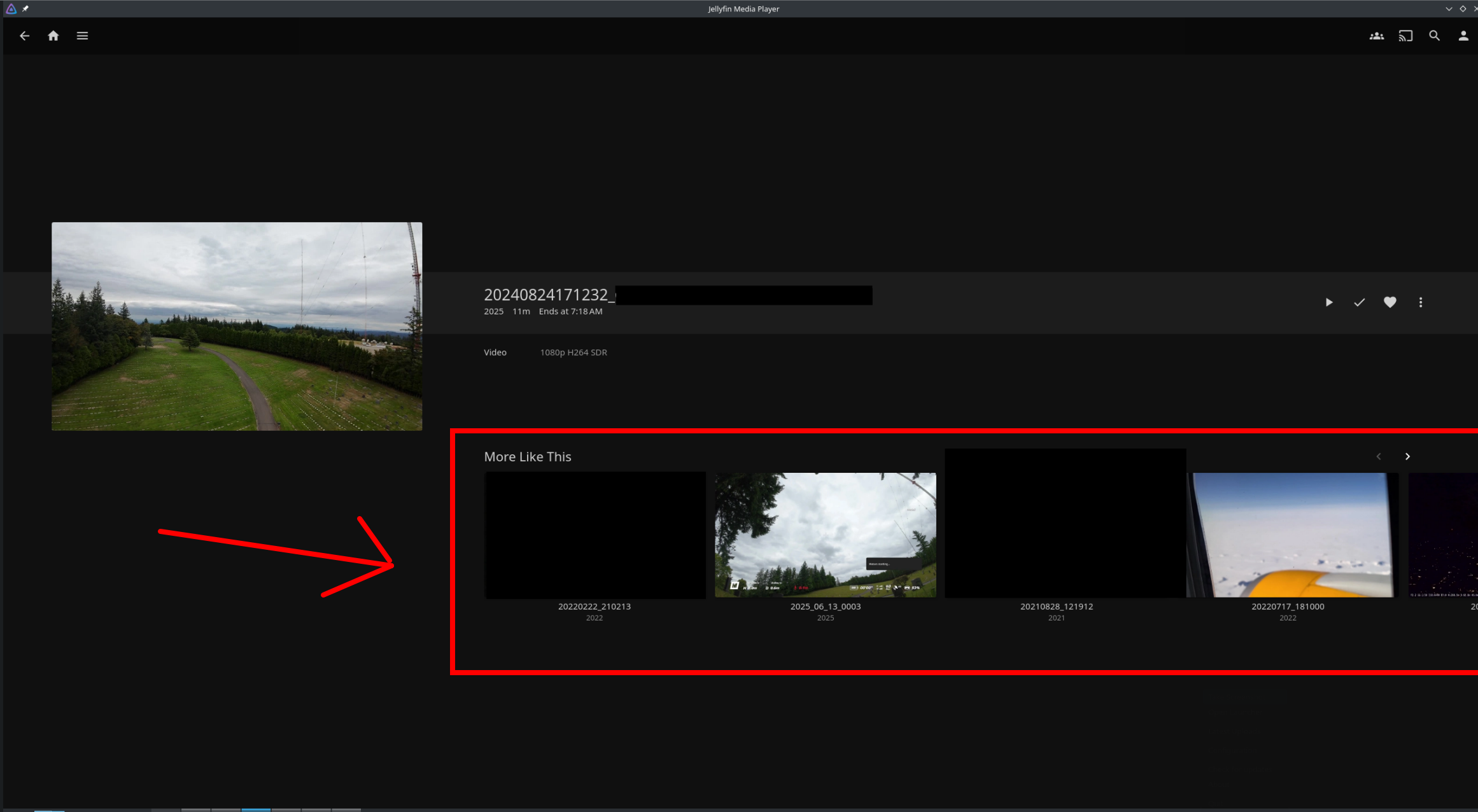Viewport: 1478px width, 812px height.
Task: Open the 20220717_181000 airplane wing thumbnail
Action: pos(1292,535)
